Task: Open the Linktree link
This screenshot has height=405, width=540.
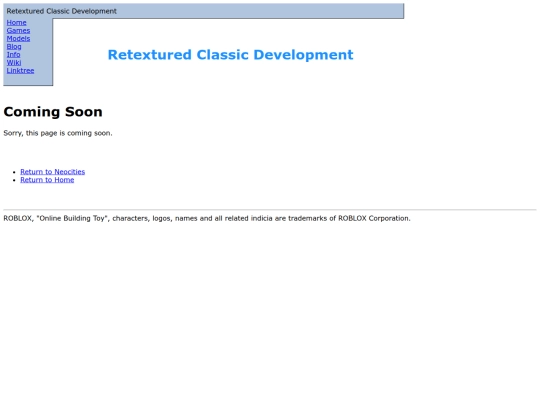Action: (x=20, y=70)
